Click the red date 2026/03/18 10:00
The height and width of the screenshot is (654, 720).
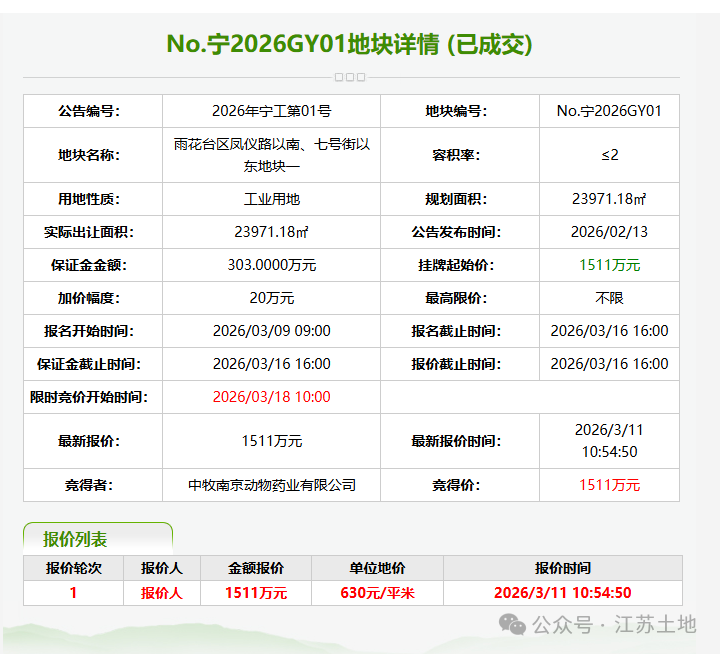(271, 397)
